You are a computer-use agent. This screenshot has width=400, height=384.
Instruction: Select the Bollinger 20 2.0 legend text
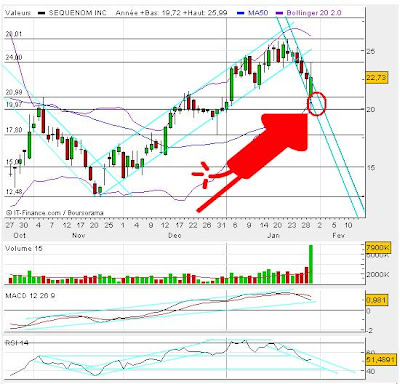(x=314, y=13)
